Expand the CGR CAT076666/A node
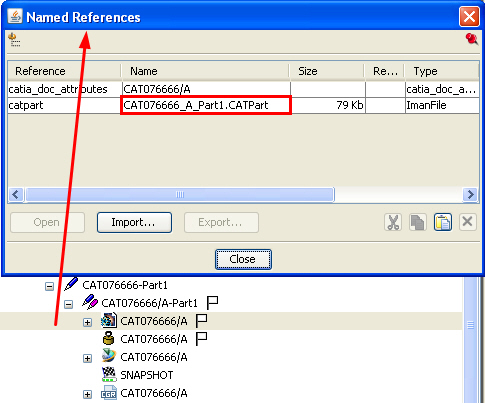 87,394
